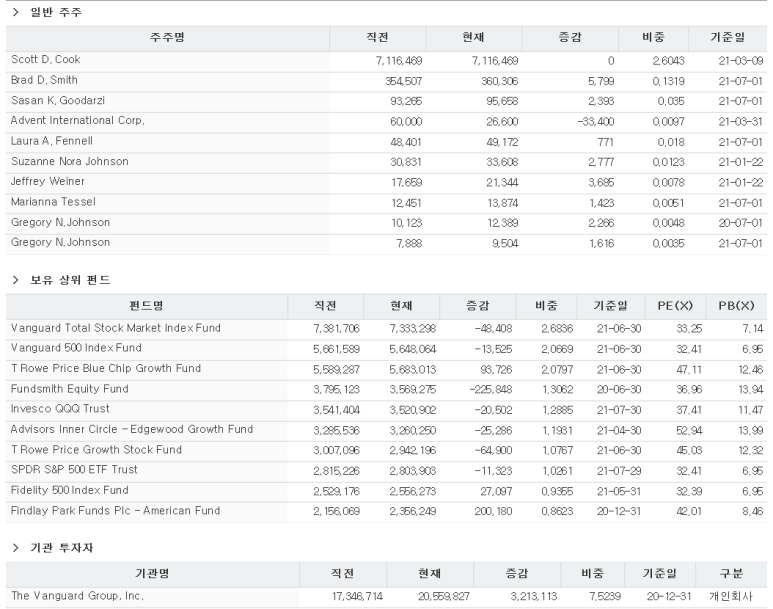This screenshot has width=773, height=609.
Task: Click the 200,180 change value
Action: tap(493, 511)
